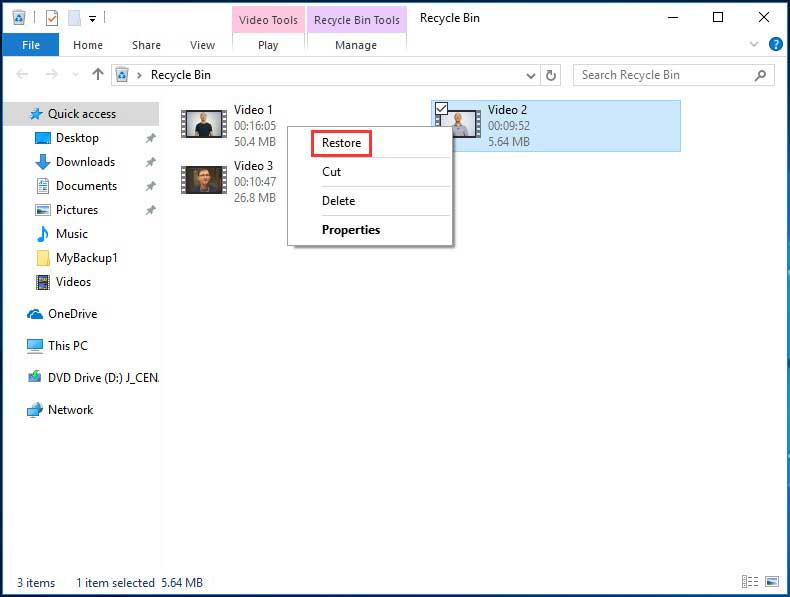
Task: Open Videos in the navigation pane
Action: pyautogui.click(x=73, y=282)
